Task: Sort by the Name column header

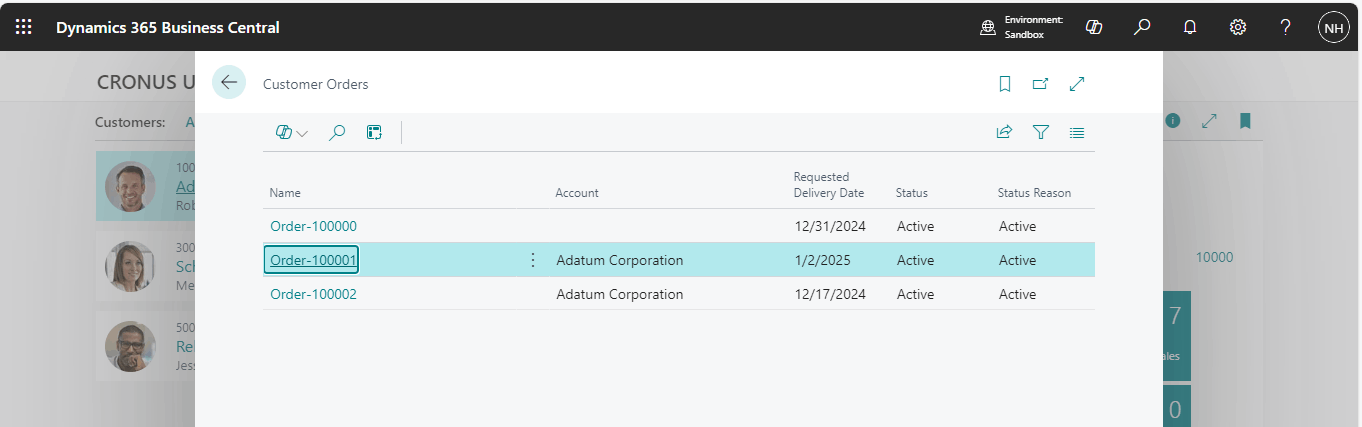Action: (285, 193)
